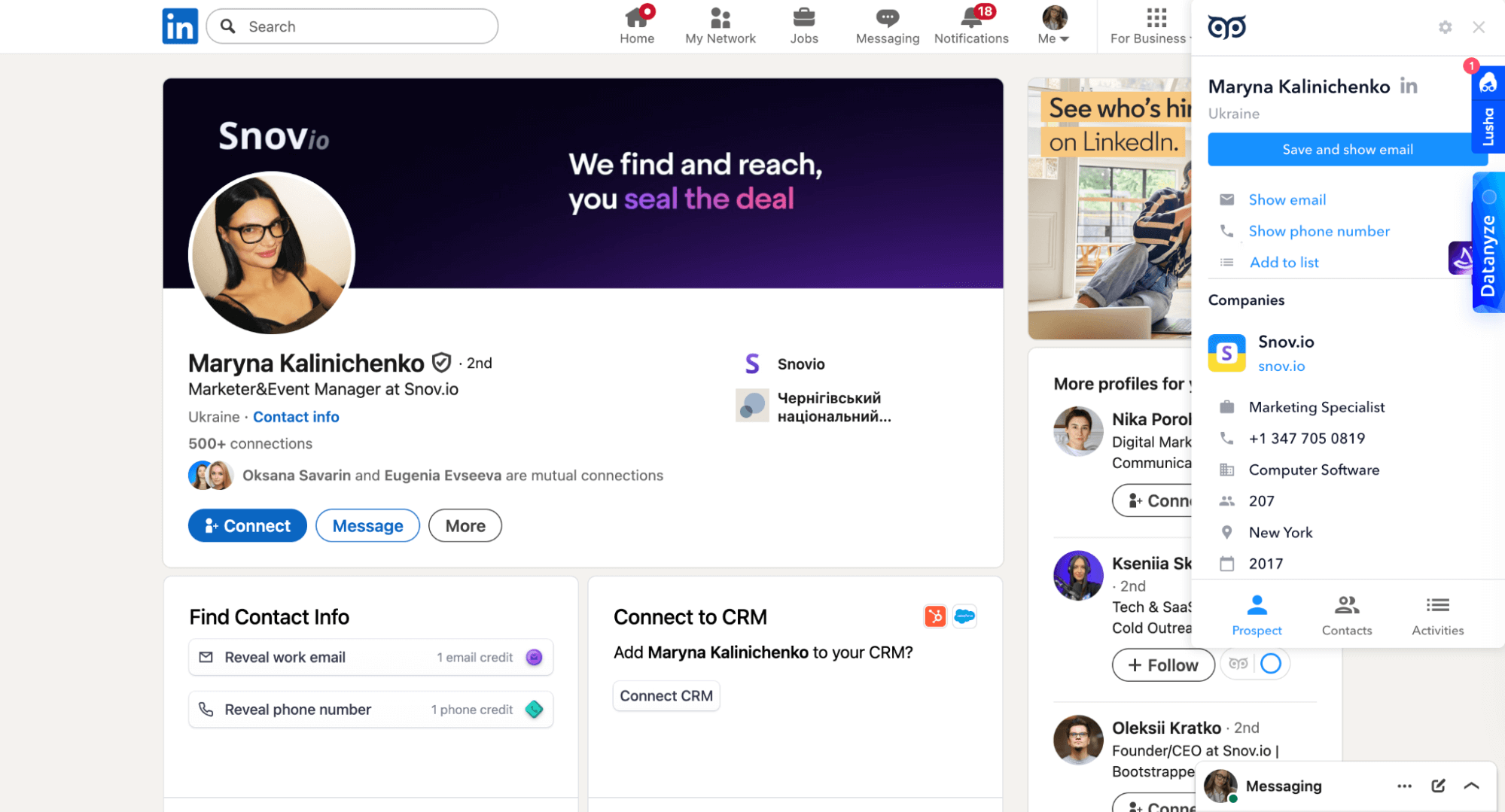Compose a new message icon
1505x812 pixels.
[1438, 786]
